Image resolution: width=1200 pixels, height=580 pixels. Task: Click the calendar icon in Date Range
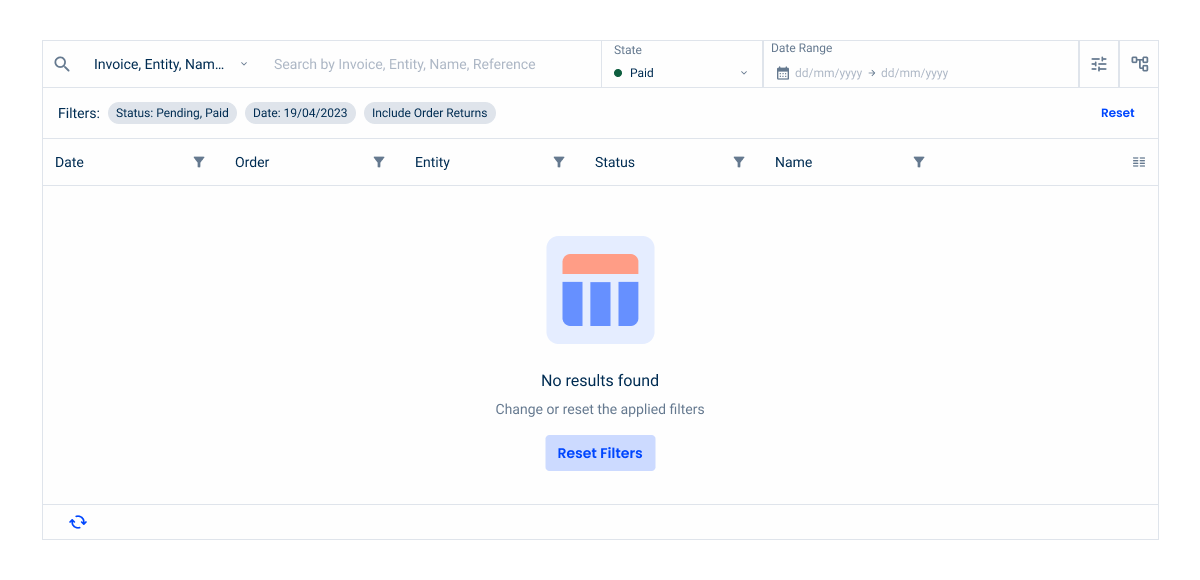click(x=783, y=73)
